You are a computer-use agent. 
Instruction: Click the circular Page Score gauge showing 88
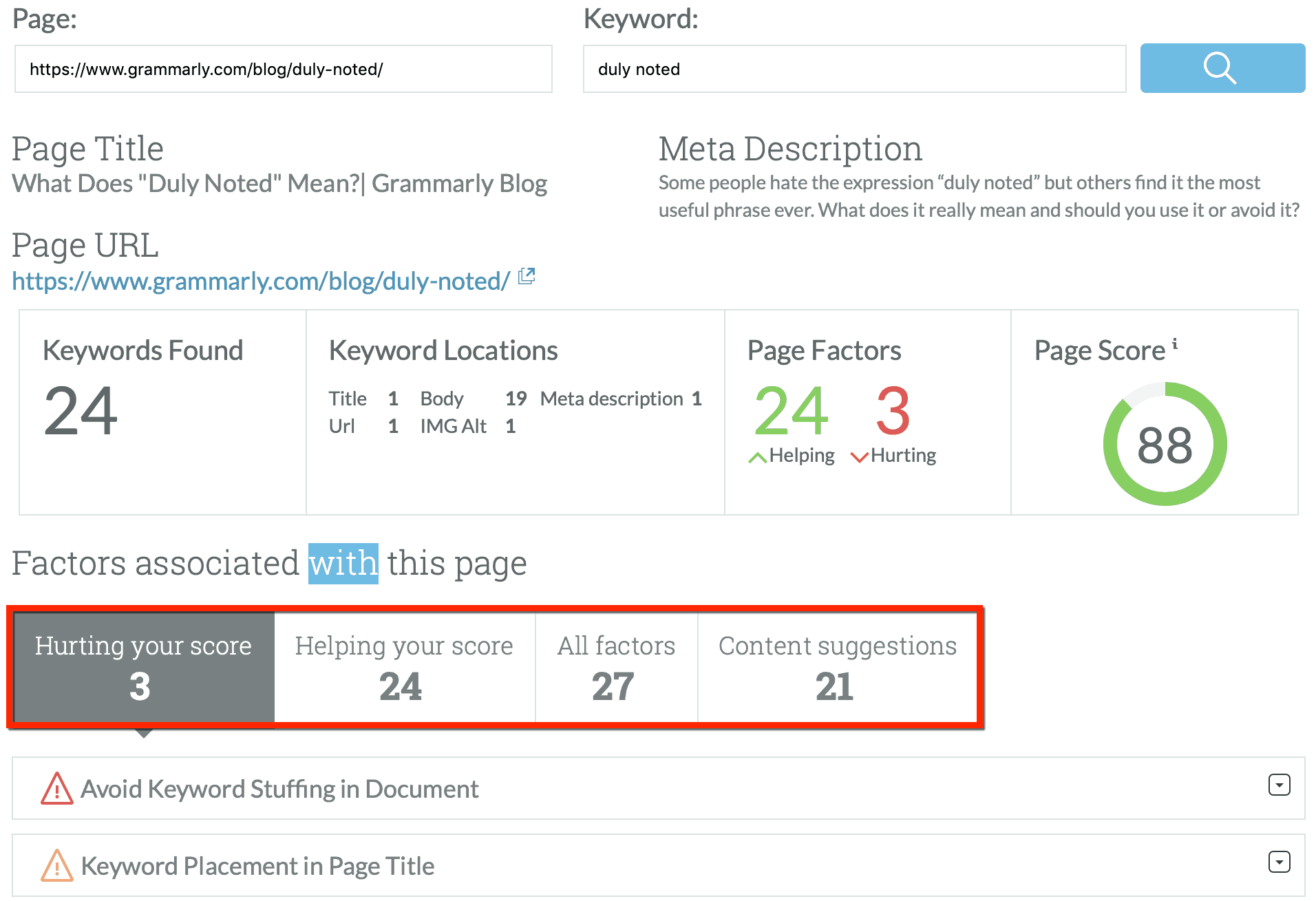click(1165, 444)
